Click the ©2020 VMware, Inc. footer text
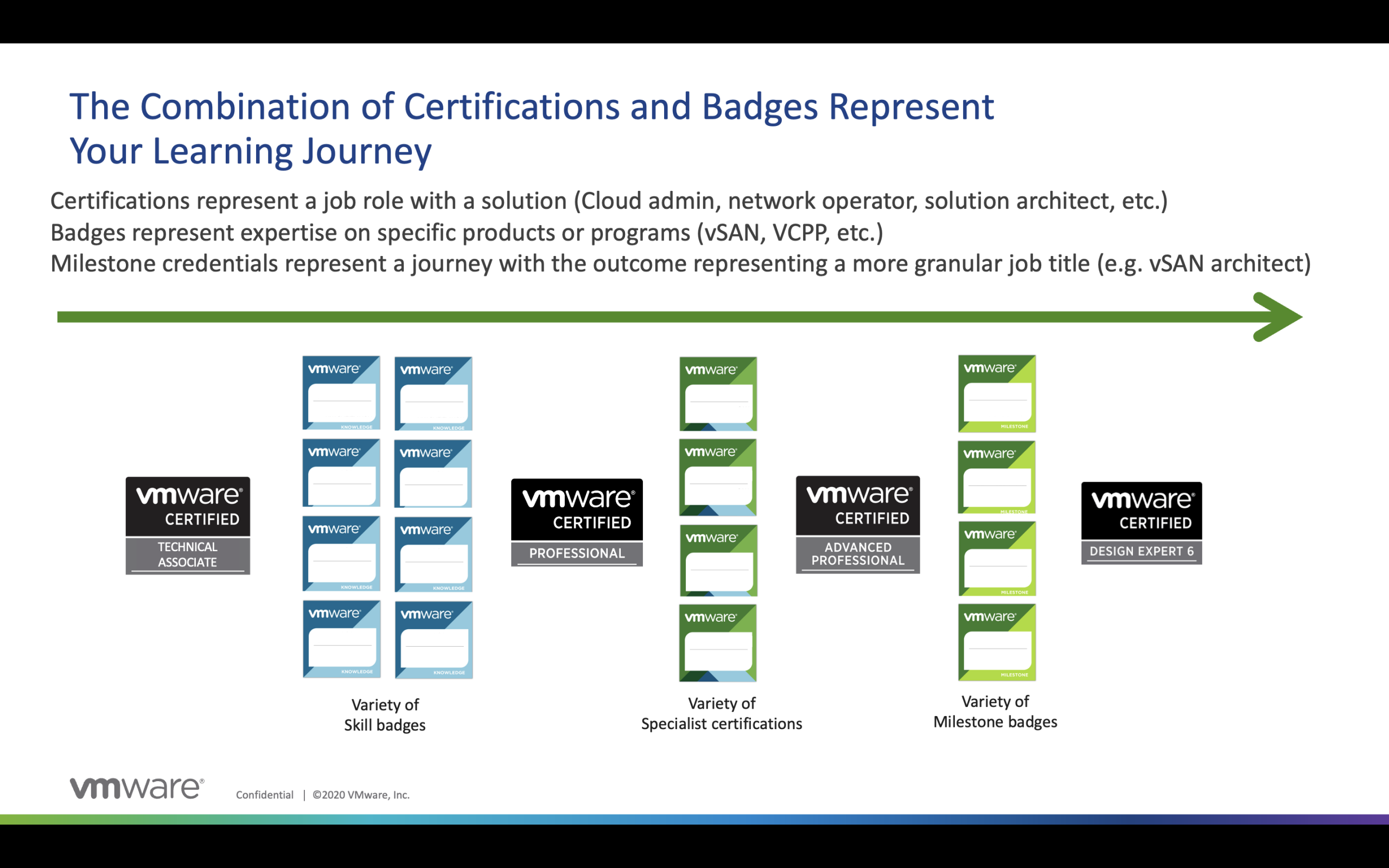 [x=360, y=795]
